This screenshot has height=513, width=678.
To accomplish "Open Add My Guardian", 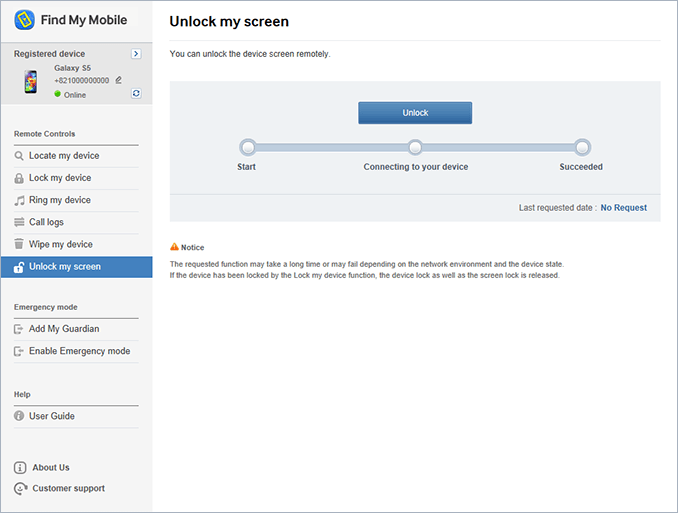I will point(64,329).
